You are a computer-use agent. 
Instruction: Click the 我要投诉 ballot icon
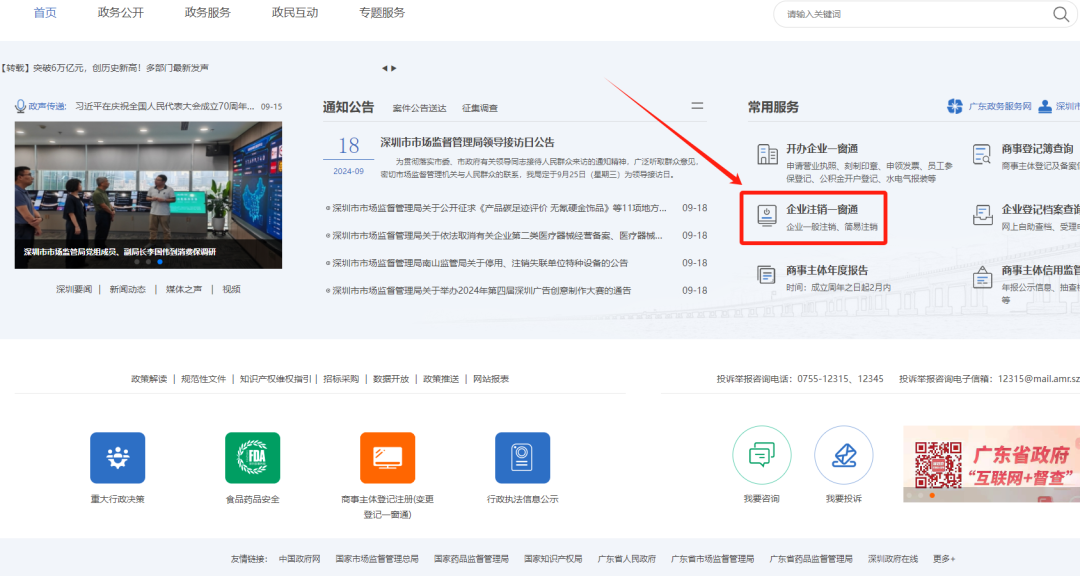(843, 455)
